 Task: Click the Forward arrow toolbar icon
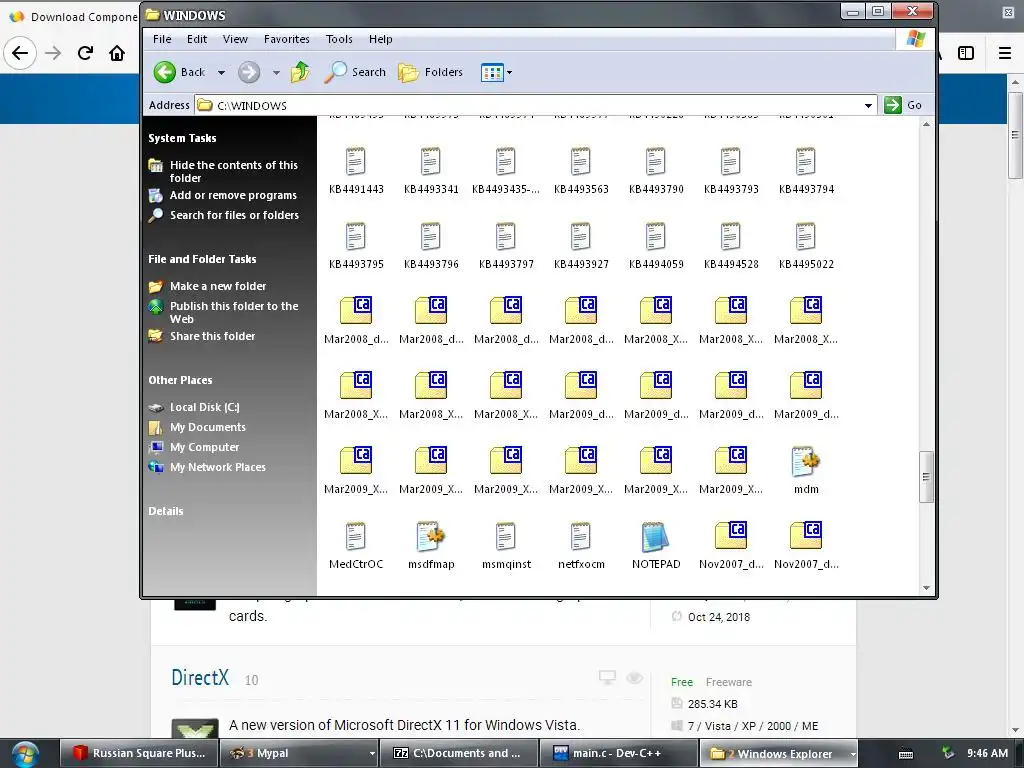point(249,72)
